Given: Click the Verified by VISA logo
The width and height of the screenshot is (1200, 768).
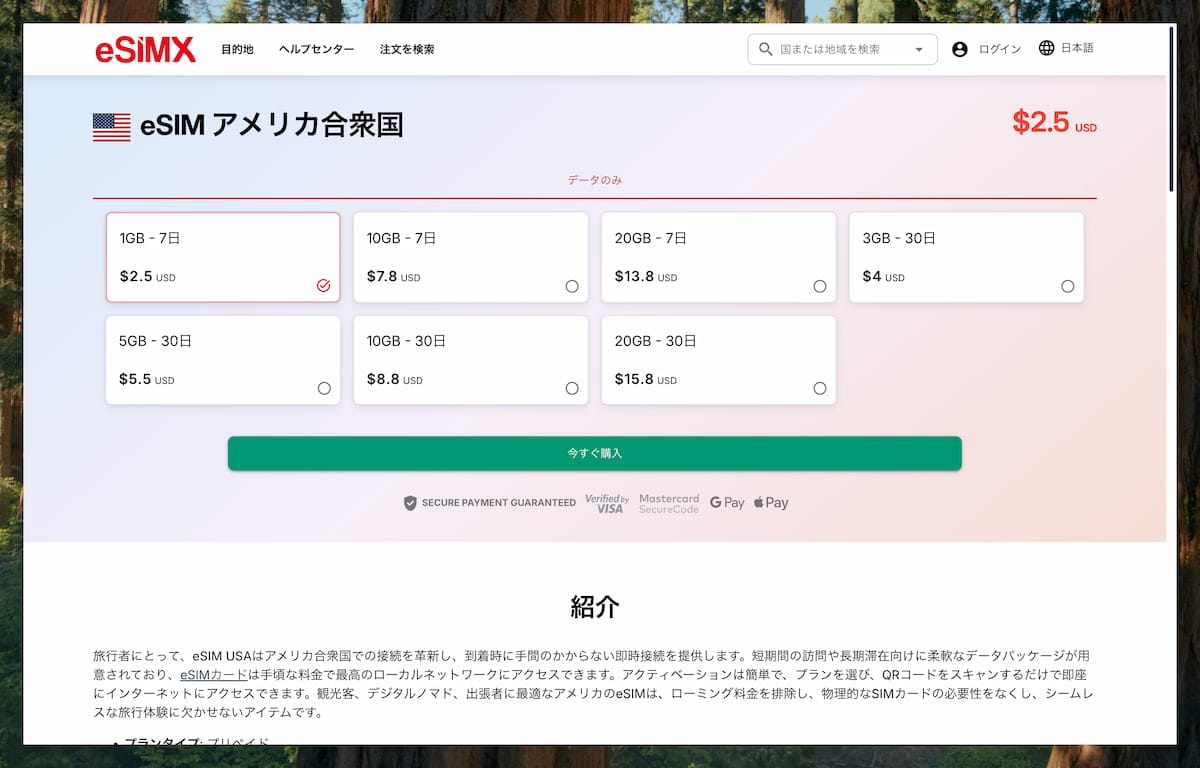Looking at the screenshot, I should (x=607, y=503).
